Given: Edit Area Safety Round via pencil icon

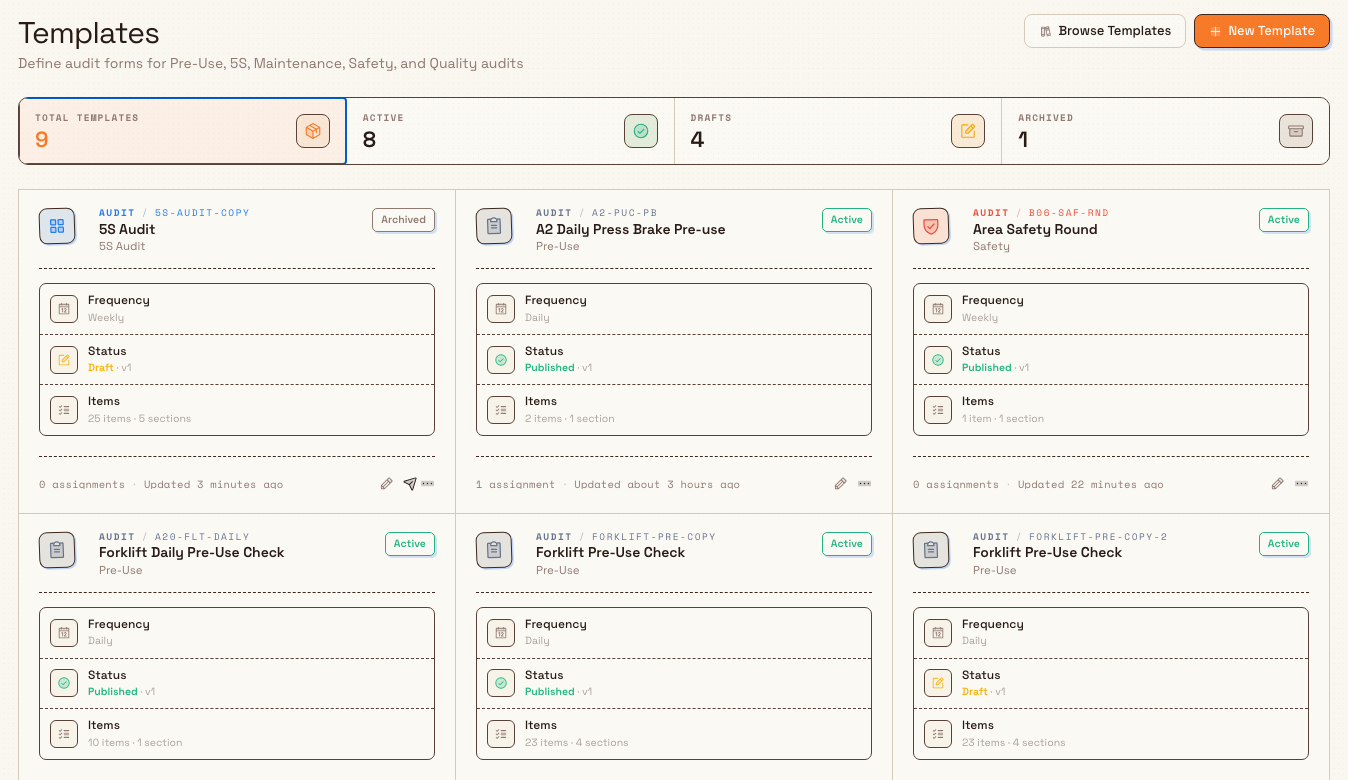Looking at the screenshot, I should [x=1278, y=484].
